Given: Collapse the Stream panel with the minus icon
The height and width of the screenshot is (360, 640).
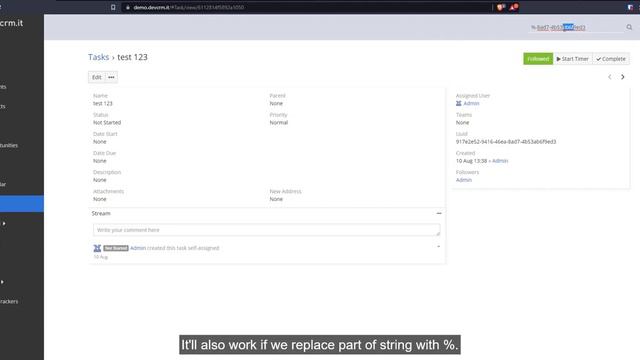Looking at the screenshot, I should point(439,213).
